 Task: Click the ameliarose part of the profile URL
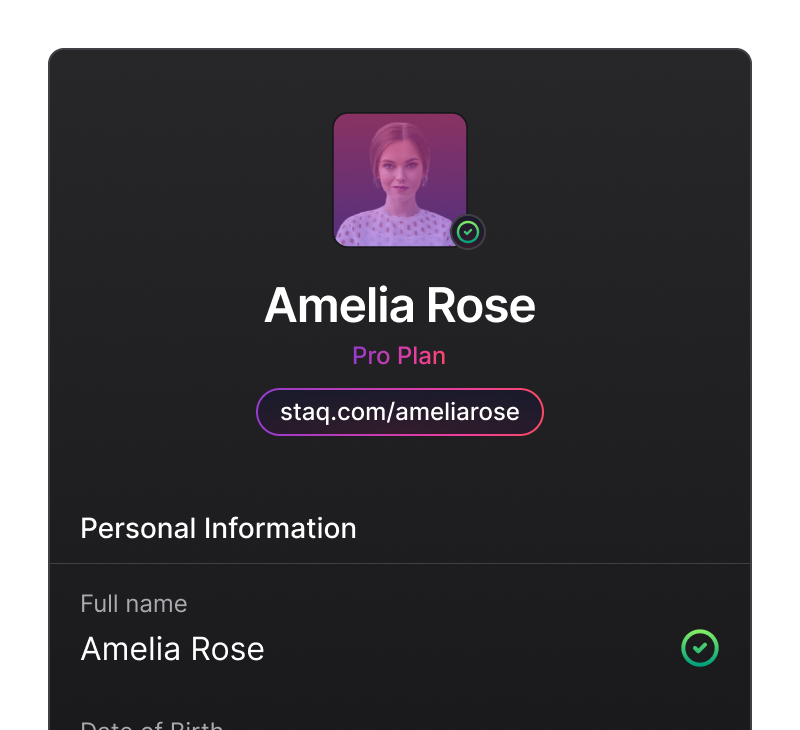tap(458, 412)
